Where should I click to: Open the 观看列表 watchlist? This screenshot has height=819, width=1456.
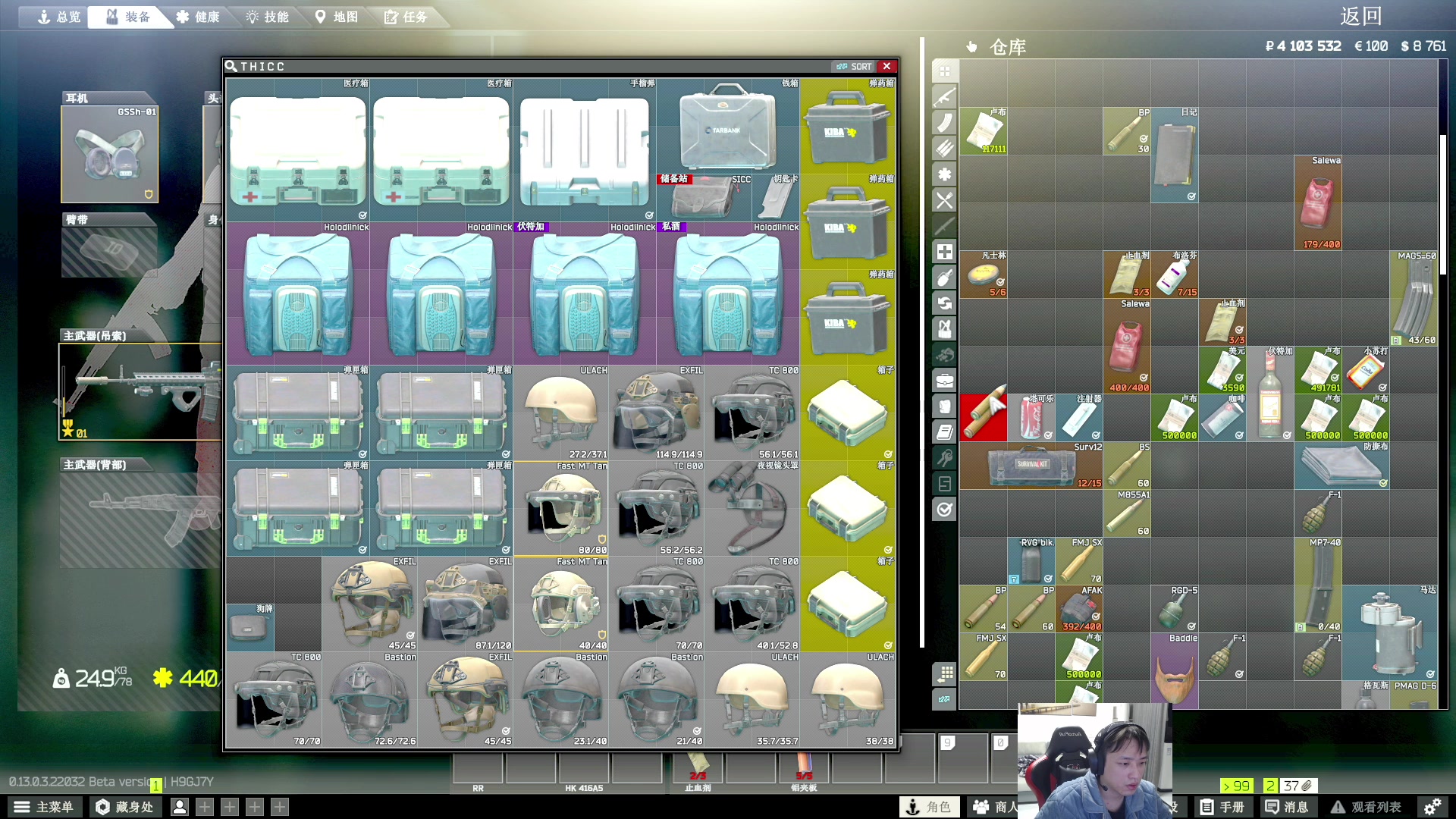click(1367, 807)
